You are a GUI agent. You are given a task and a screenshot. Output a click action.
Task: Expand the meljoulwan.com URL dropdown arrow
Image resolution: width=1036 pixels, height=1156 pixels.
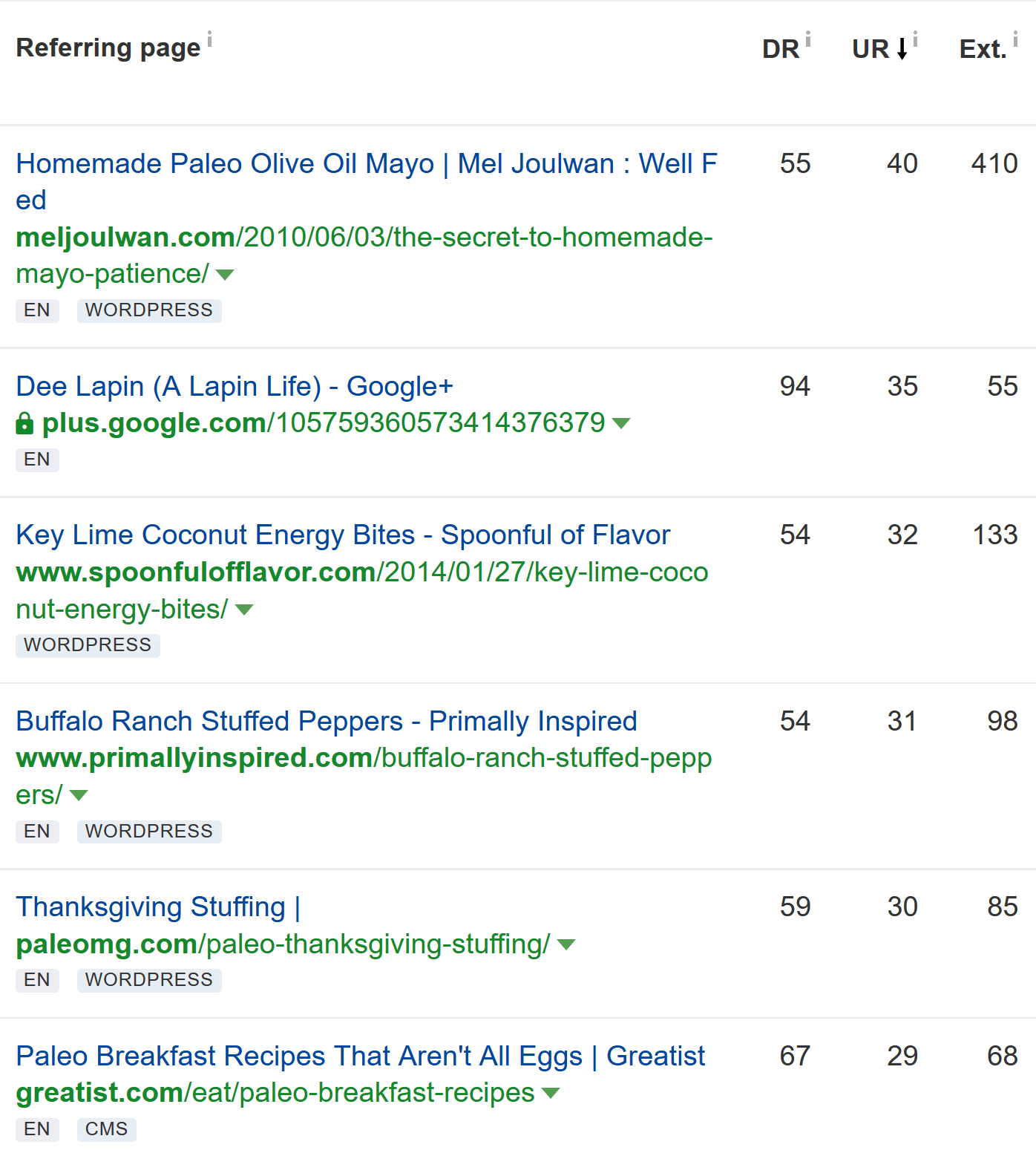point(225,275)
